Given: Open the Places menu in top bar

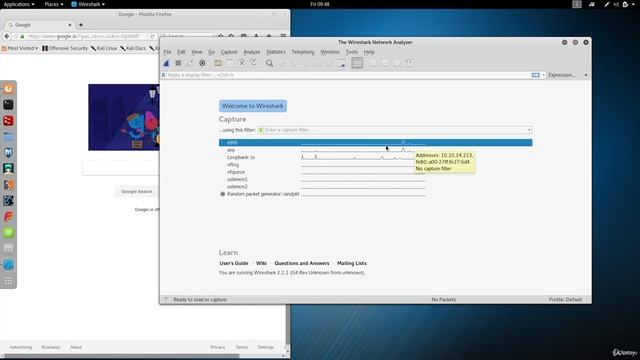Looking at the screenshot, I should [x=53, y=4].
